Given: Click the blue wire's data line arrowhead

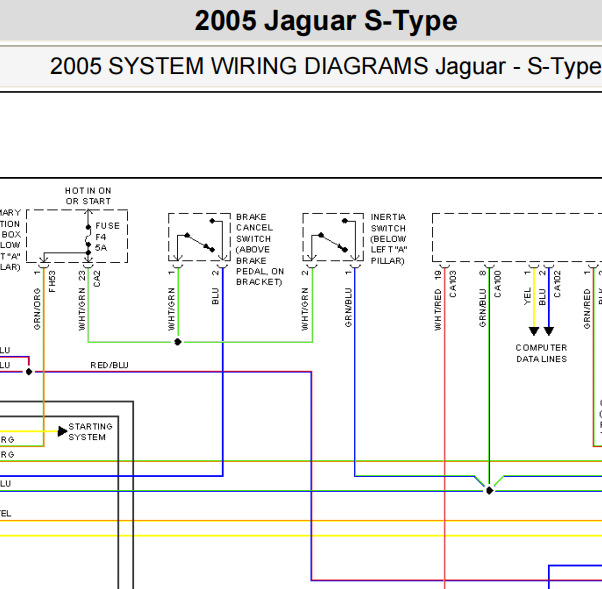Looking at the screenshot, I should click(549, 331).
